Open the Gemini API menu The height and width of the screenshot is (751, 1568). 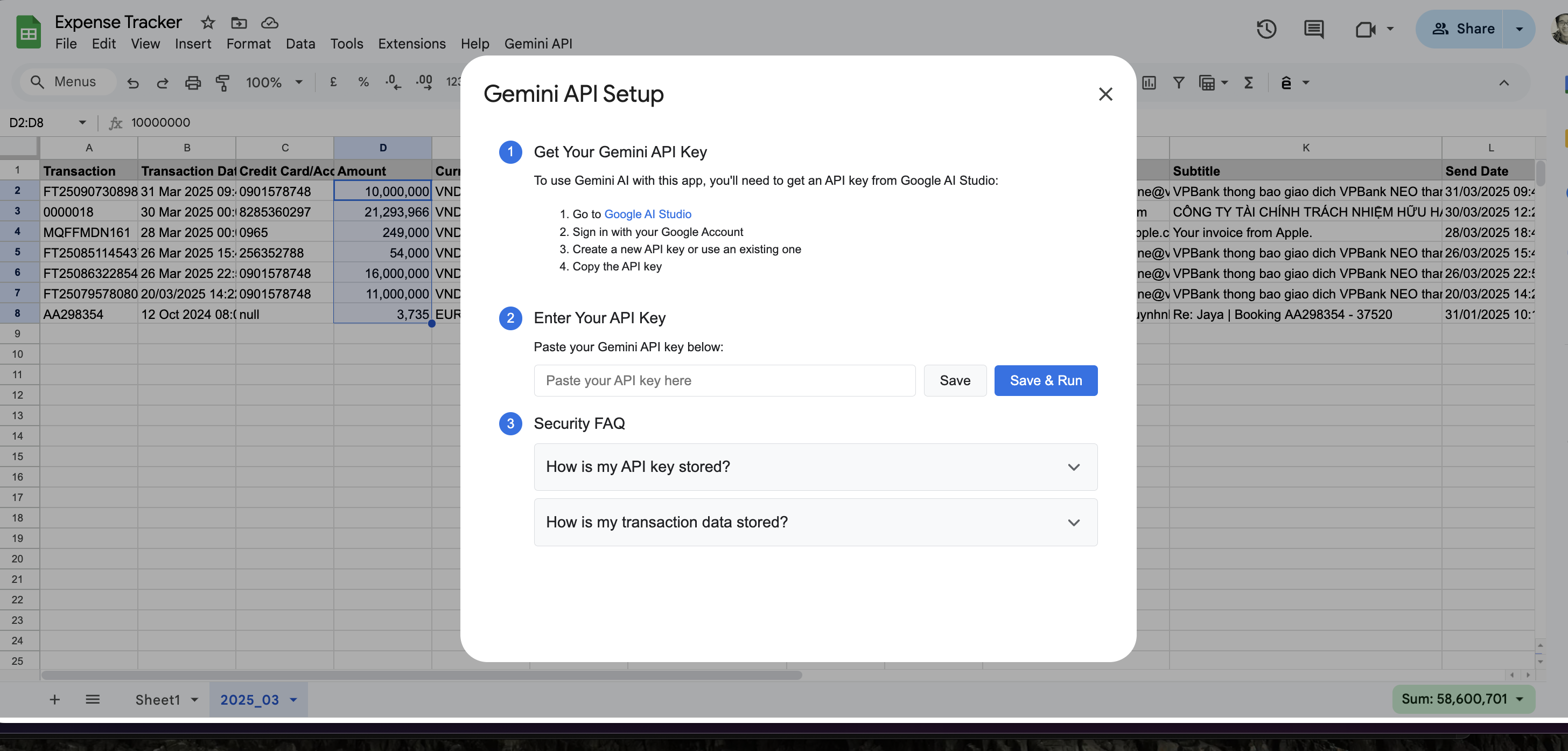[538, 44]
